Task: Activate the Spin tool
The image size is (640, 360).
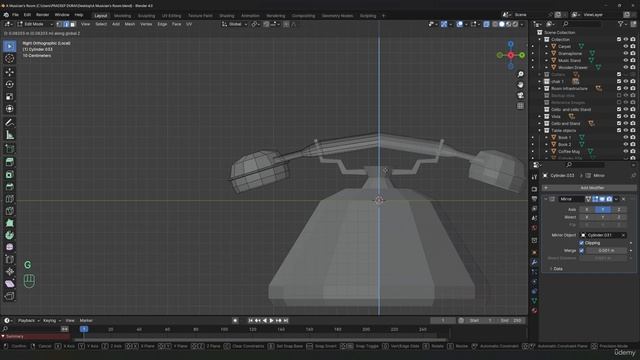Action: point(9,235)
